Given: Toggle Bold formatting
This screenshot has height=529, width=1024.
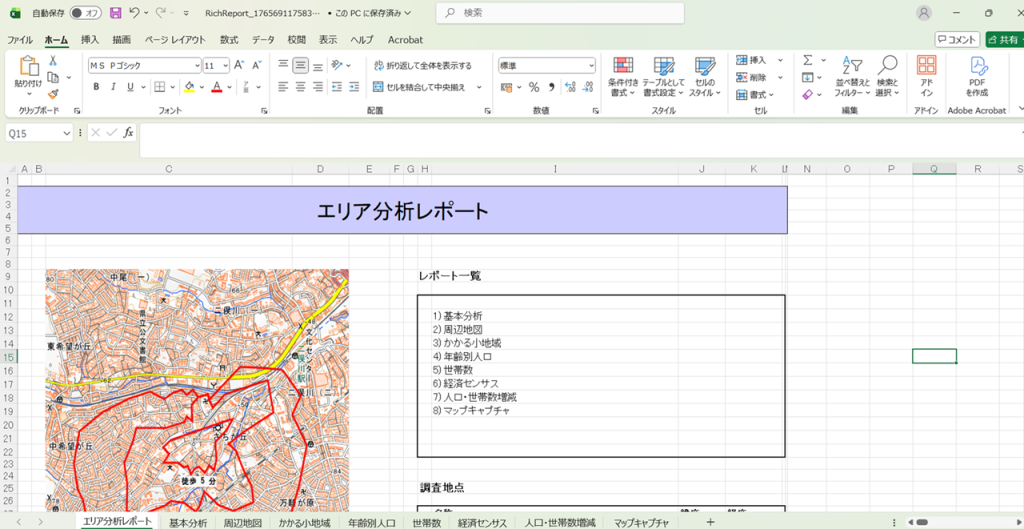Looking at the screenshot, I should coord(96,87).
